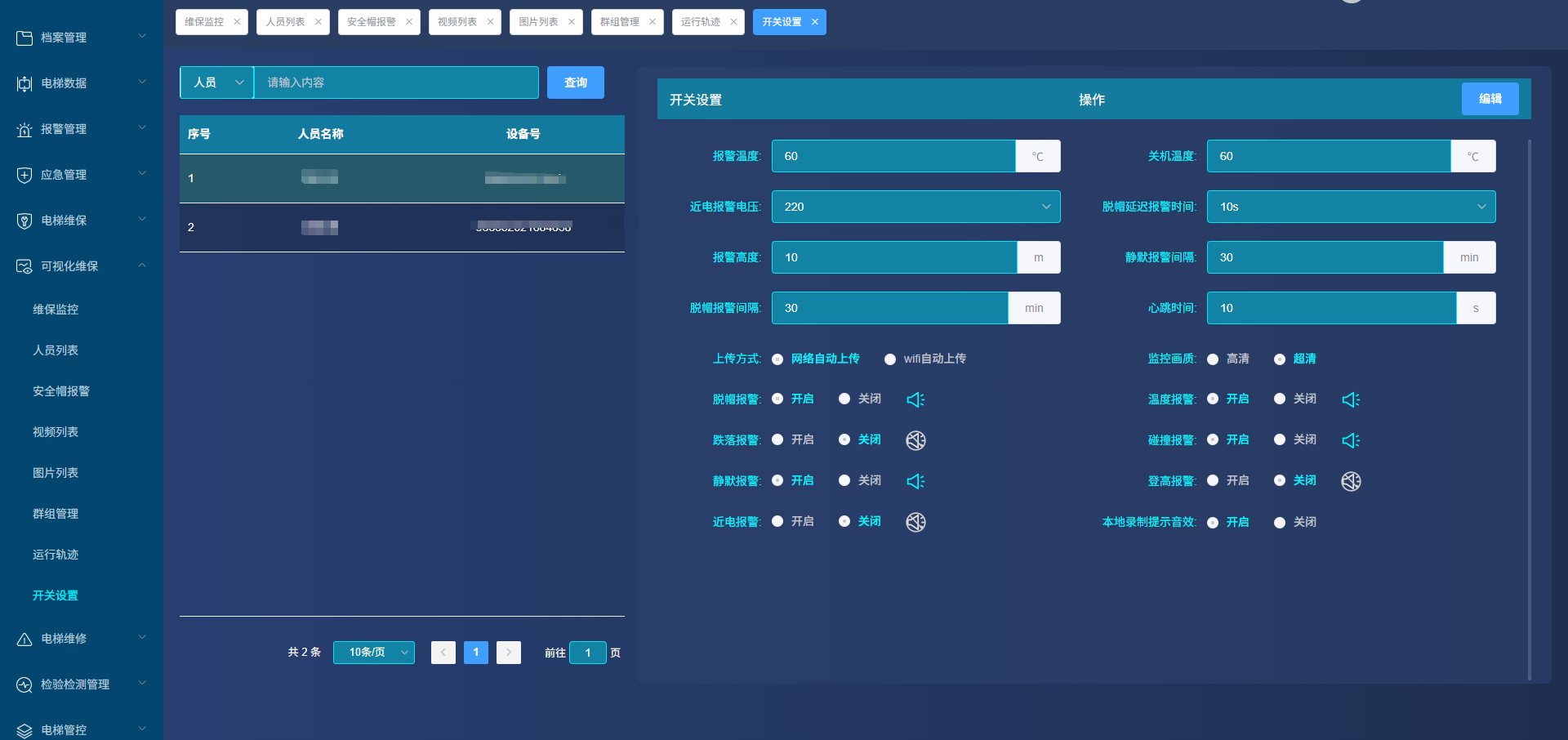
Task: Click the 查询 search button
Action: [575, 82]
